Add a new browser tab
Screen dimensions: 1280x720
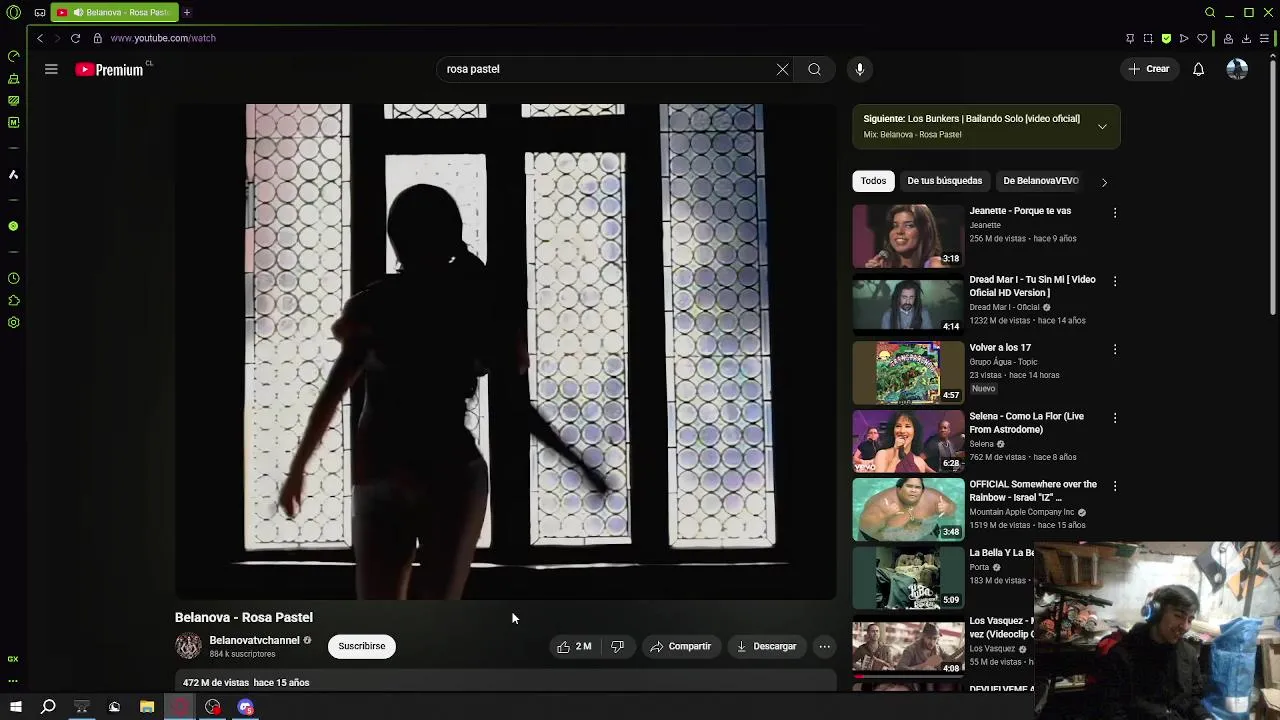[x=186, y=13]
